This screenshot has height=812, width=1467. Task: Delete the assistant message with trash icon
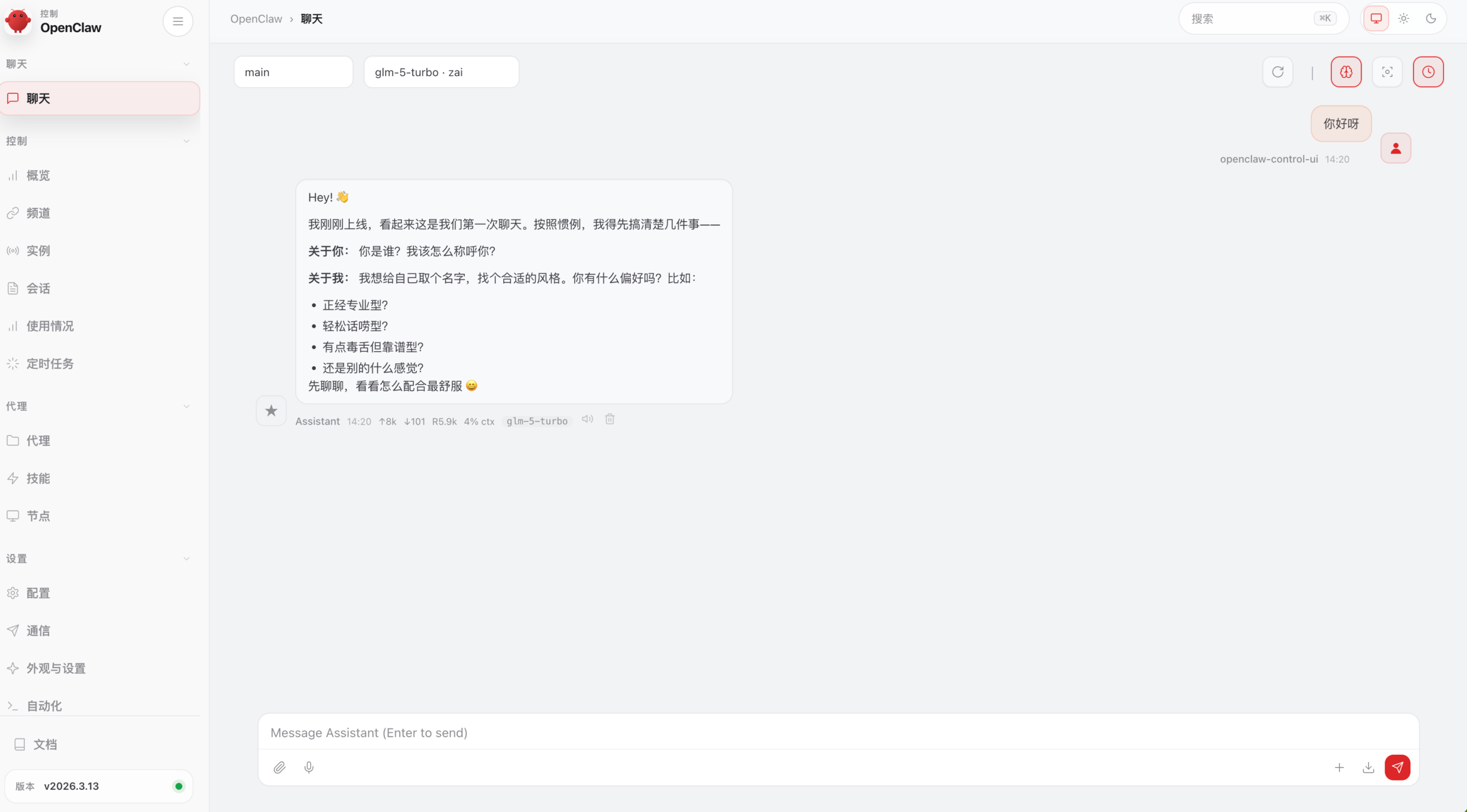click(x=609, y=419)
